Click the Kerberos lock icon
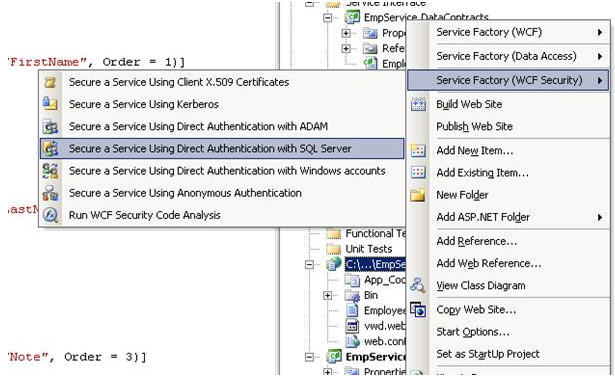The width and height of the screenshot is (615, 376). point(50,104)
